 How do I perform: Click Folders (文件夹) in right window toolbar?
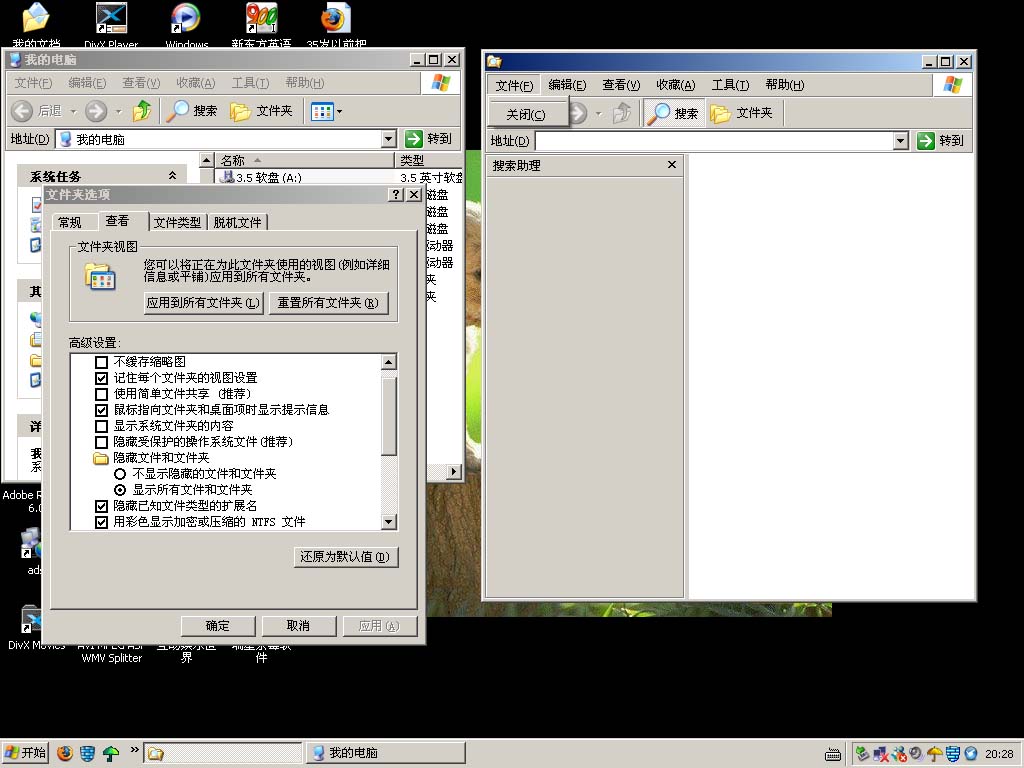click(742, 113)
